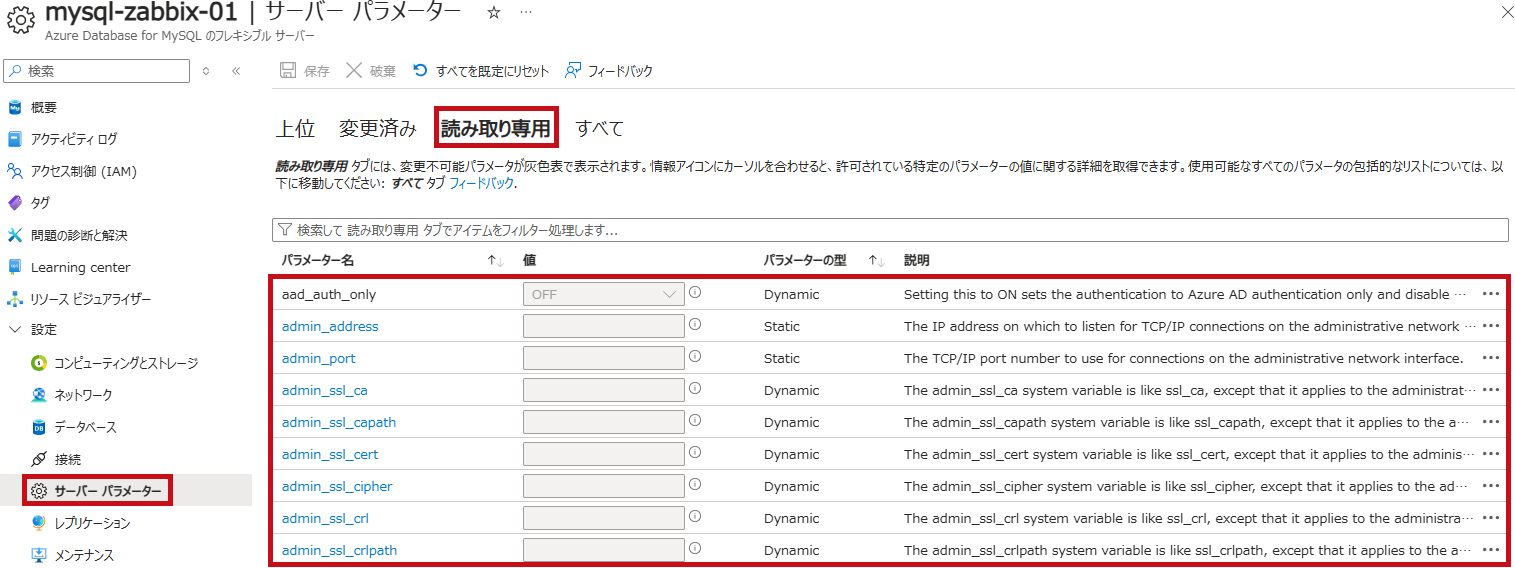Click info icon for admin_ssl_capath

[x=695, y=421]
